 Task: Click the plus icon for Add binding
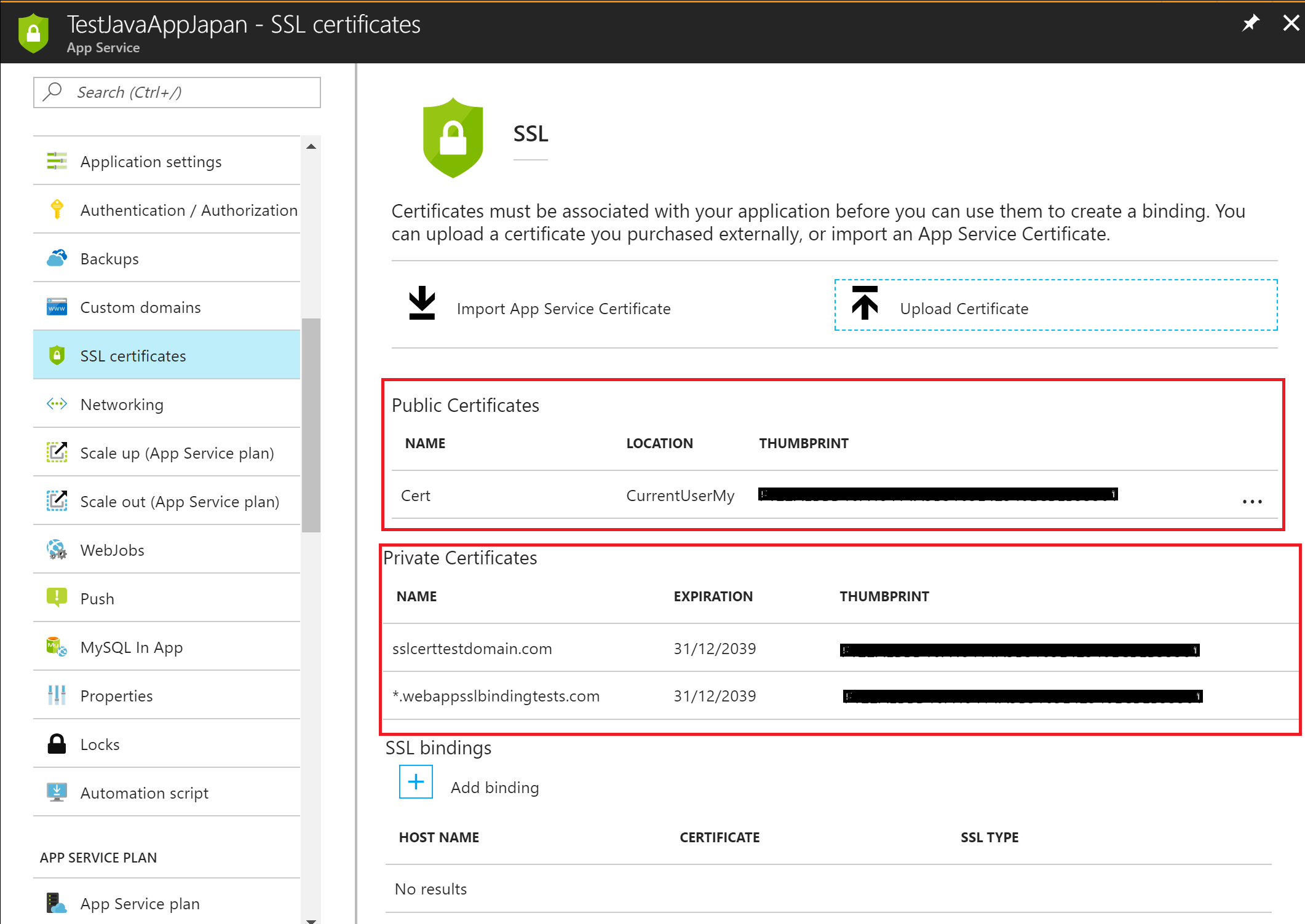pos(416,781)
